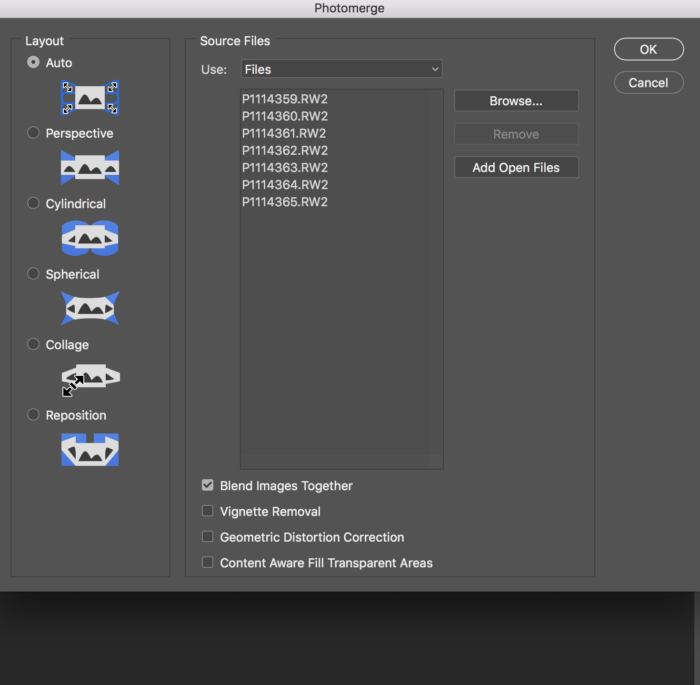
Task: Select file P1114361.RW2 in list
Action: (x=284, y=133)
